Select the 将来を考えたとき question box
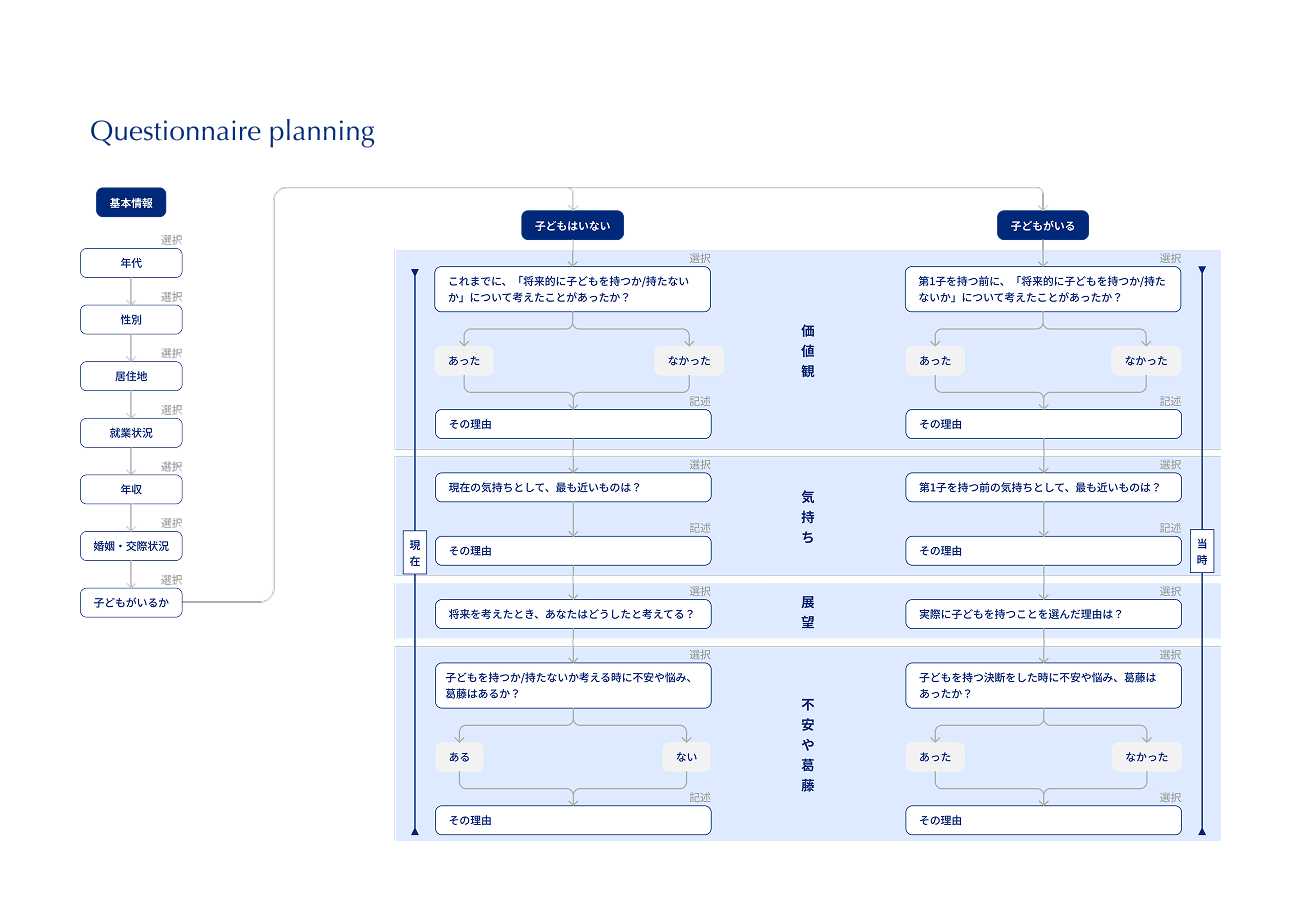1300x919 pixels. (572, 614)
